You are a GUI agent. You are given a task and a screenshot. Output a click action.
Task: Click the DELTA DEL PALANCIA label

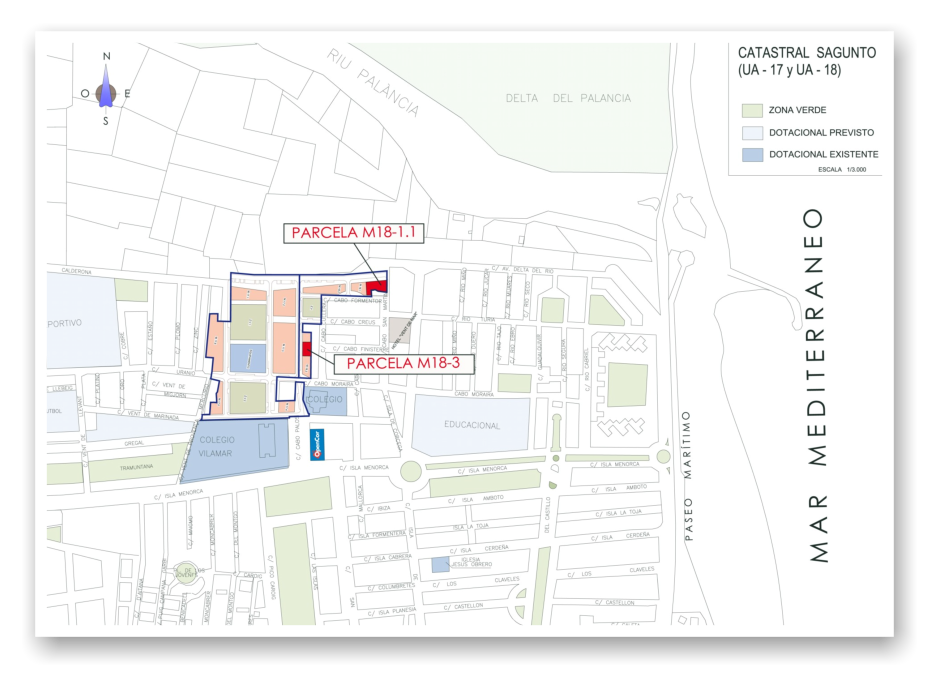click(x=568, y=98)
